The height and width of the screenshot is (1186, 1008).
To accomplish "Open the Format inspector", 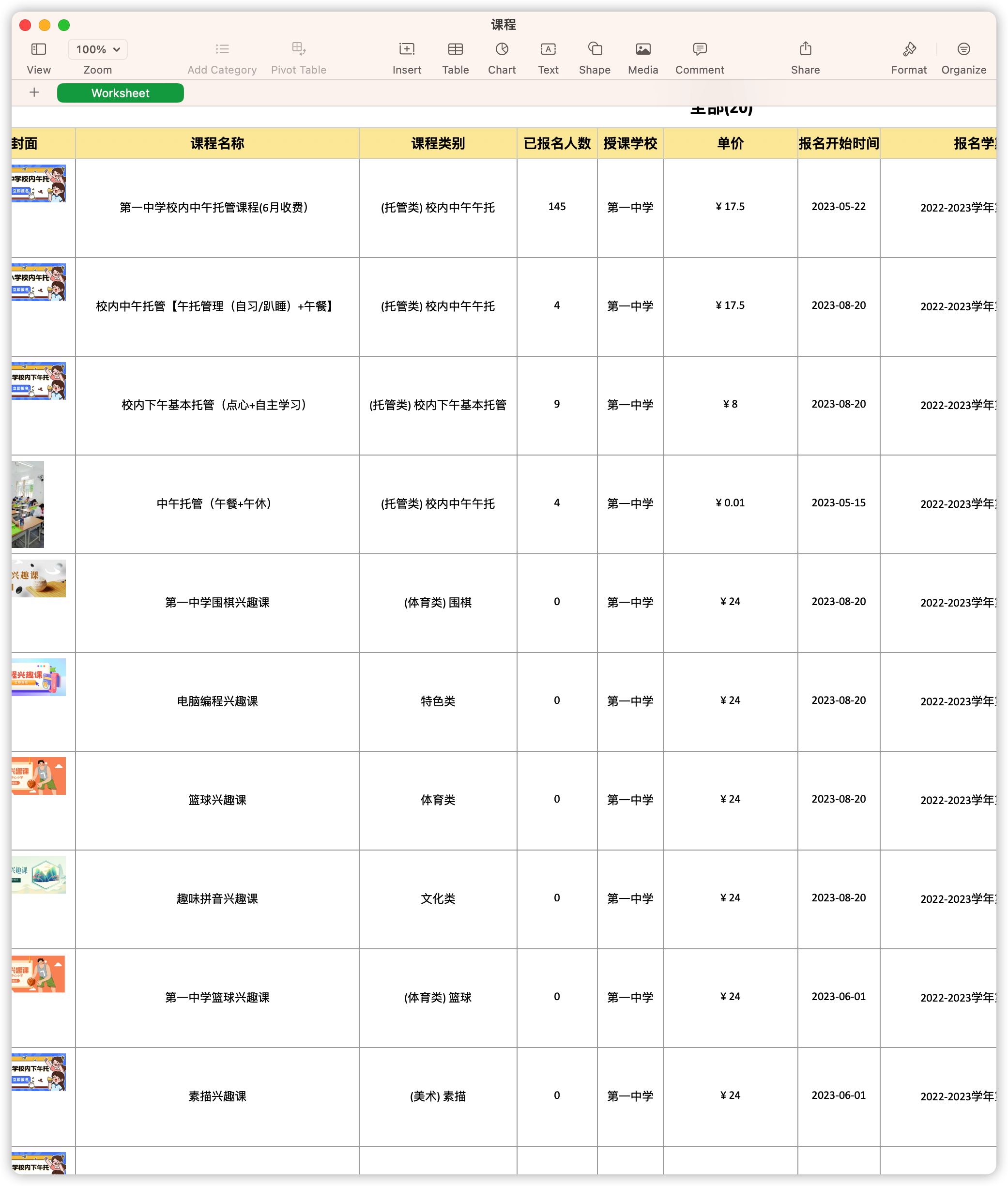I will [x=909, y=49].
